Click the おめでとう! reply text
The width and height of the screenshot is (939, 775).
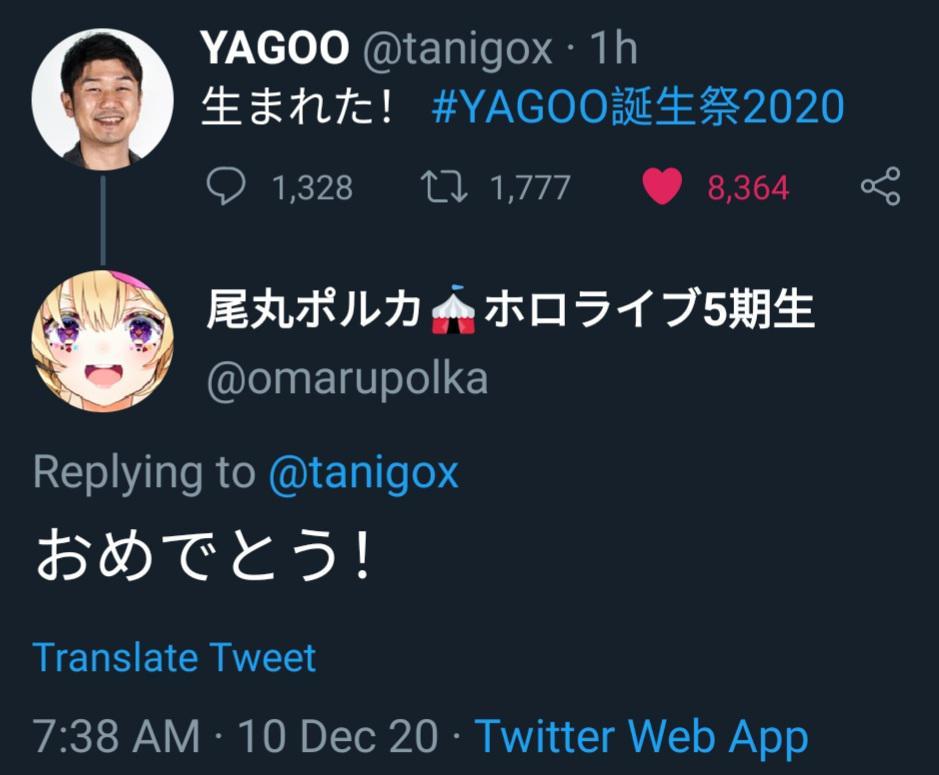tap(205, 554)
